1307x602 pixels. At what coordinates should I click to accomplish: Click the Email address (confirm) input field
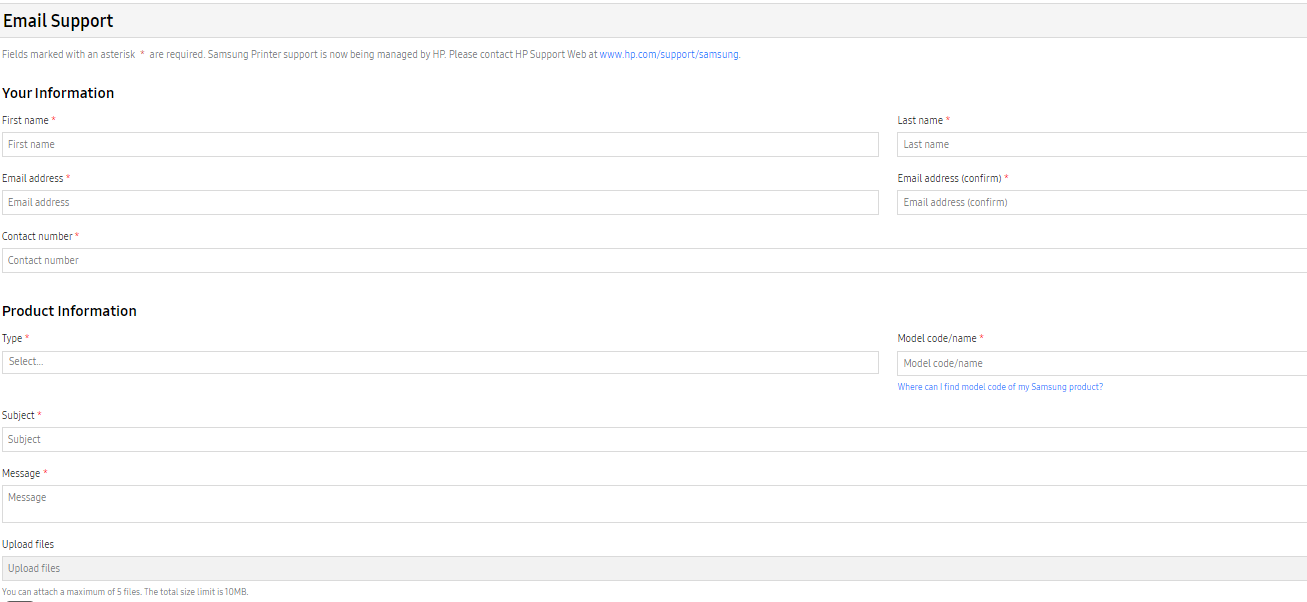pyautogui.click(x=1101, y=202)
